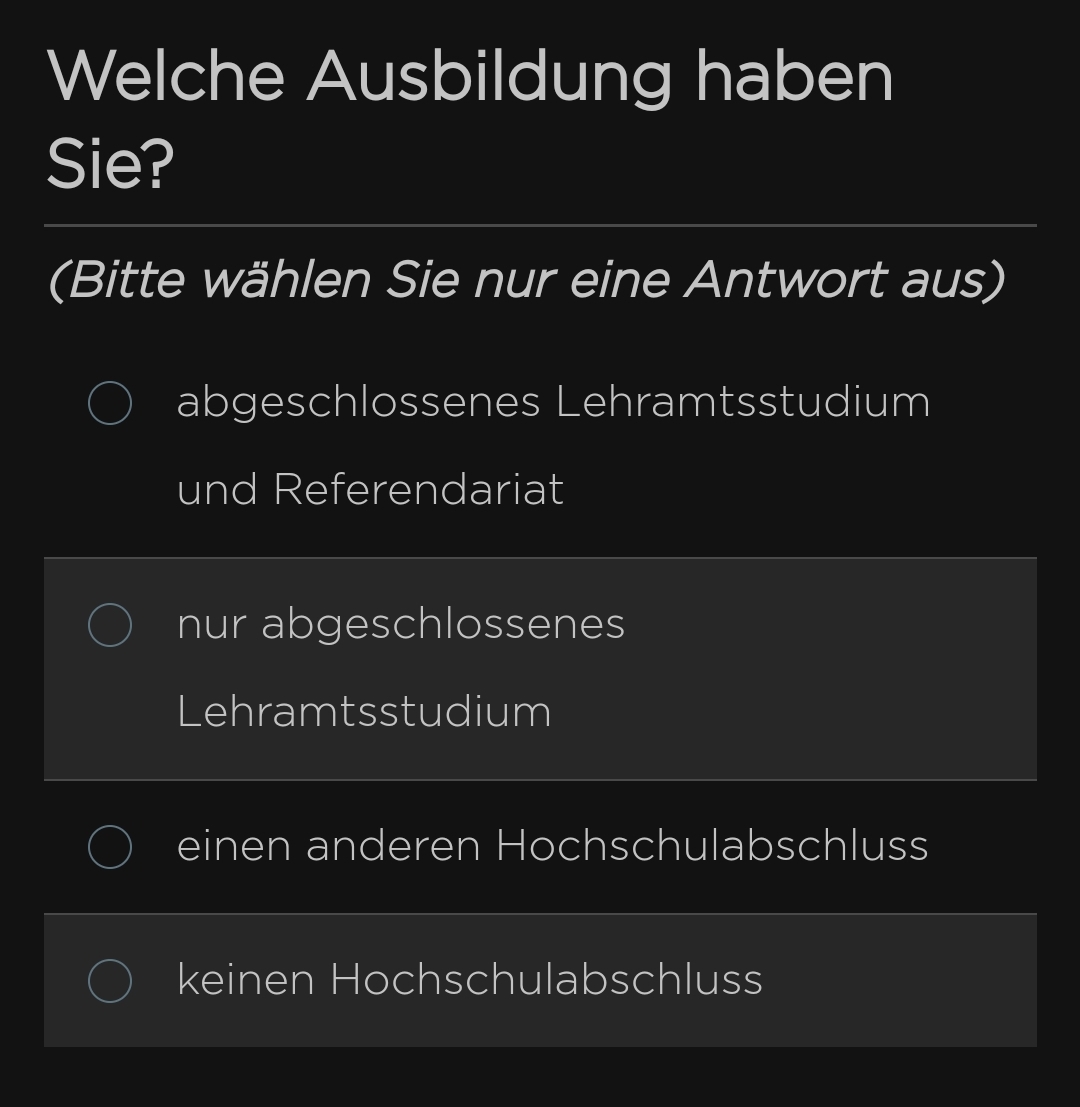Click the word 'Antwort' in the hint
This screenshot has width=1080, height=1107.
785,280
